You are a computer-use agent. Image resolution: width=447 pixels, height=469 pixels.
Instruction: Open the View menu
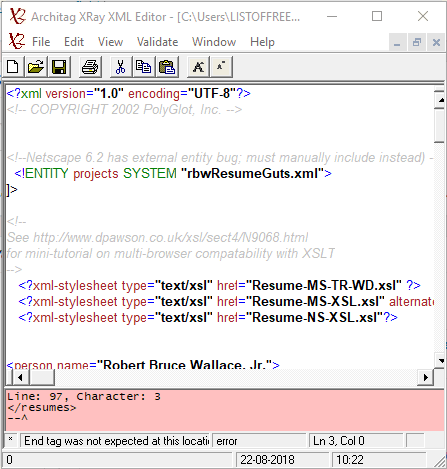click(x=110, y=42)
